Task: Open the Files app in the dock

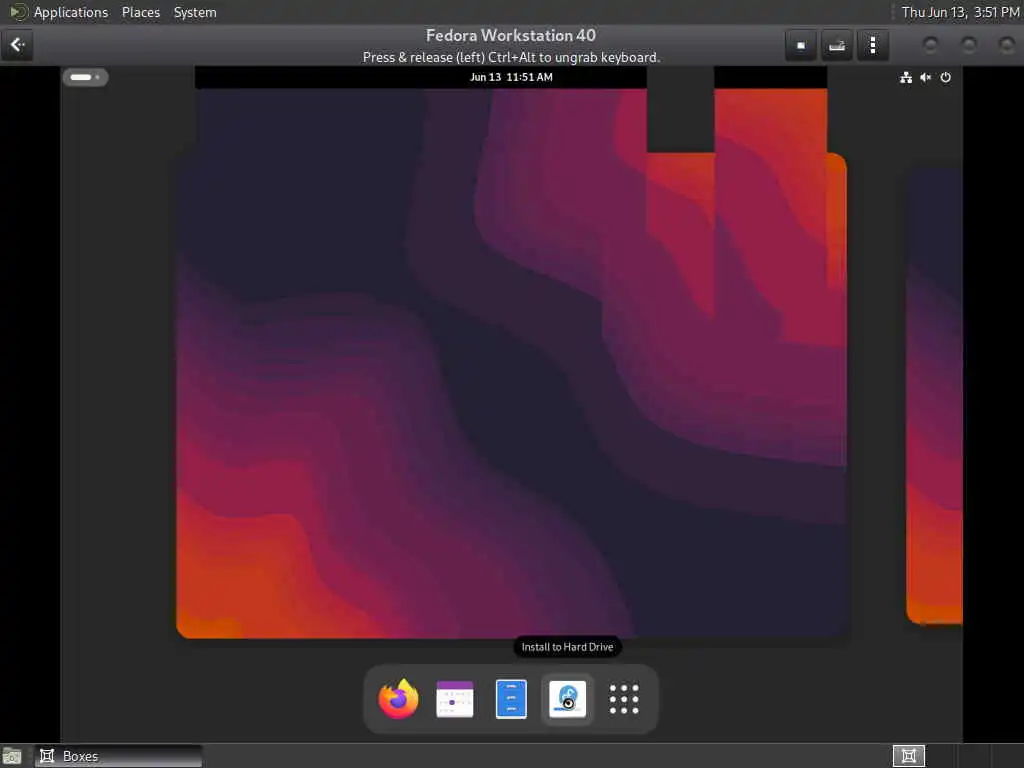Action: pos(511,699)
